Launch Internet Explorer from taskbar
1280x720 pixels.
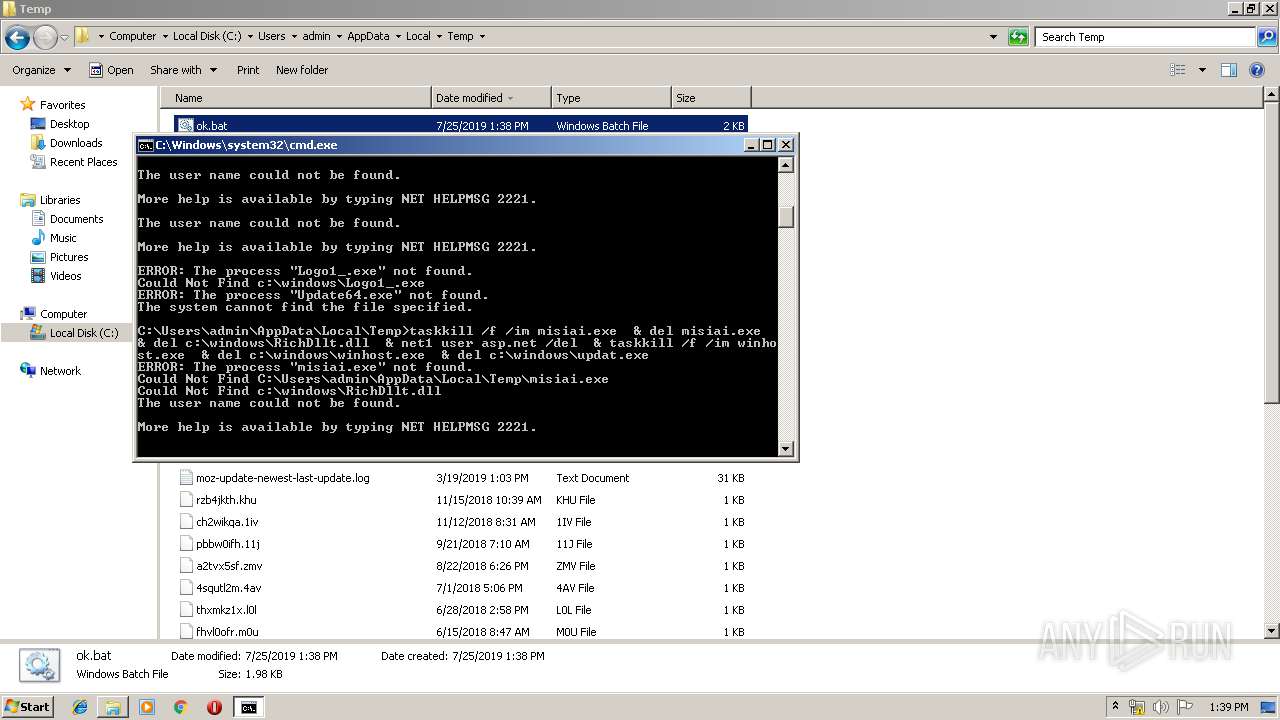[80, 707]
